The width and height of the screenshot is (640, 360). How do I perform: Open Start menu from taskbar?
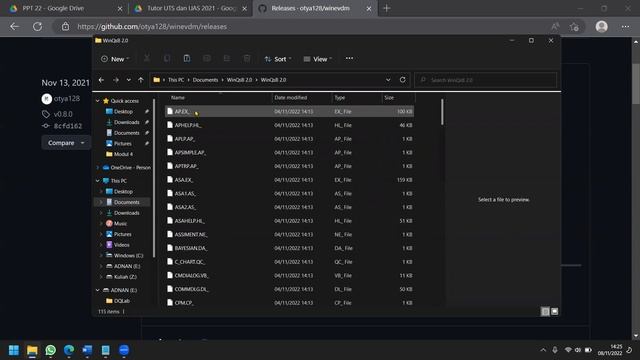tap(14, 350)
